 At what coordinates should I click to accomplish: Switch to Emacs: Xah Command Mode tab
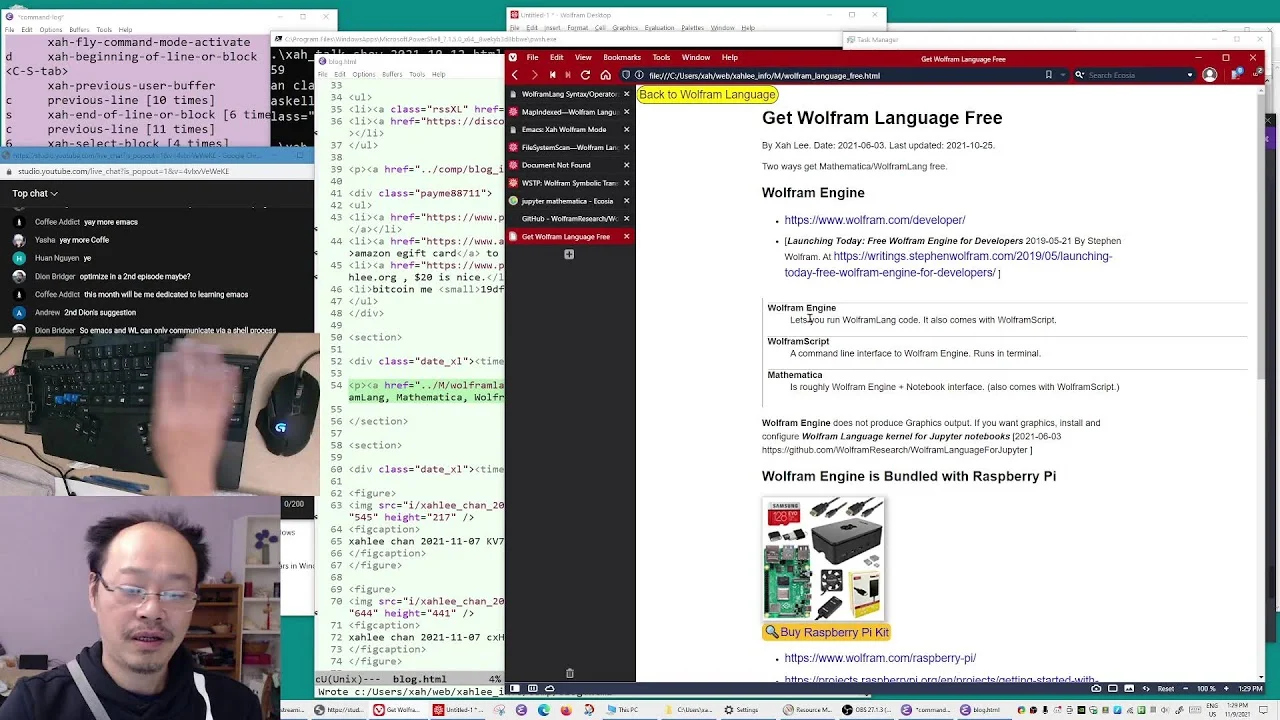pyautogui.click(x=564, y=129)
